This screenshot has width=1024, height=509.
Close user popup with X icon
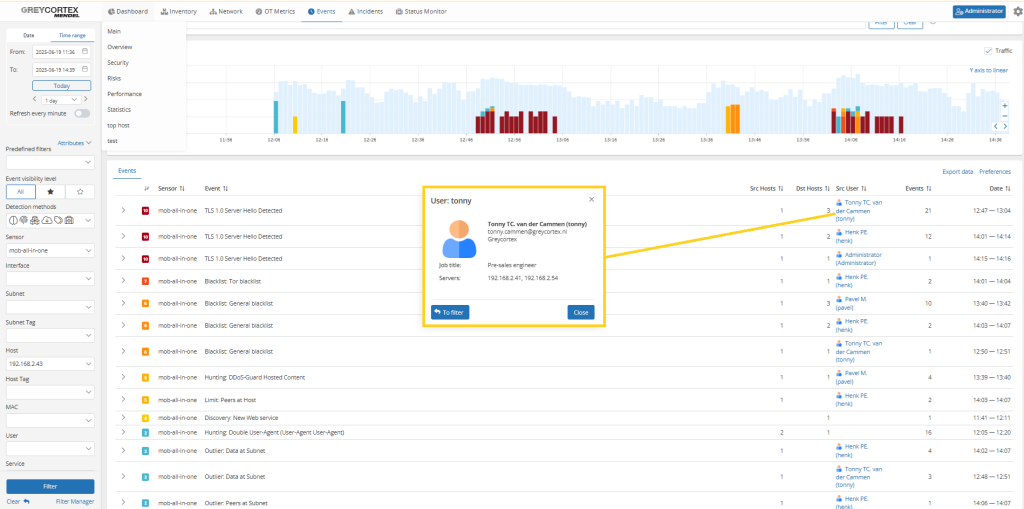(x=590, y=199)
